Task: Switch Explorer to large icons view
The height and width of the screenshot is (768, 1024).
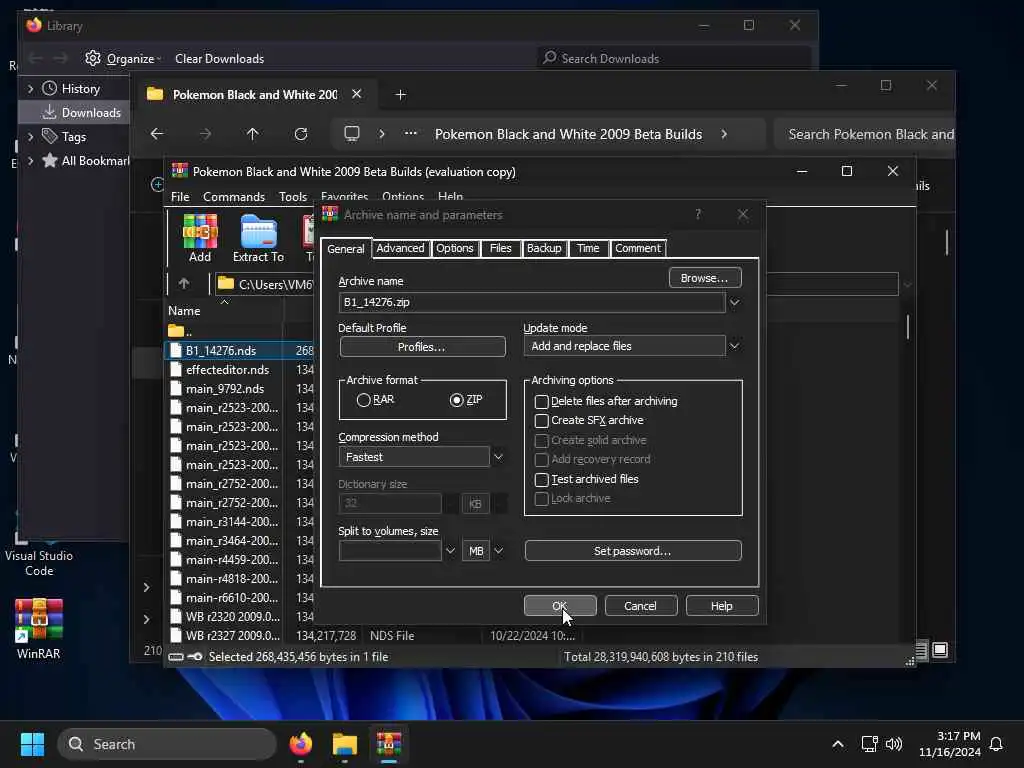Action: pos(940,650)
